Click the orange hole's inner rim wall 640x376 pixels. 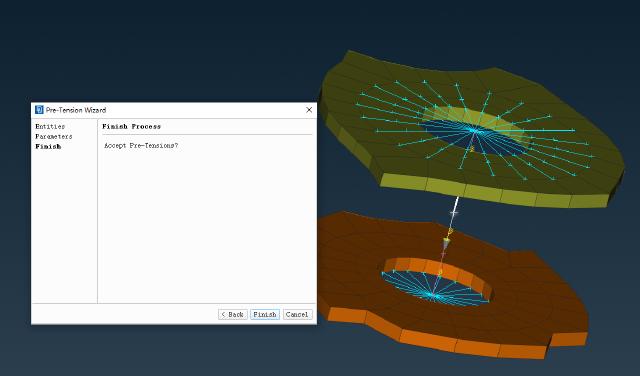(x=441, y=269)
